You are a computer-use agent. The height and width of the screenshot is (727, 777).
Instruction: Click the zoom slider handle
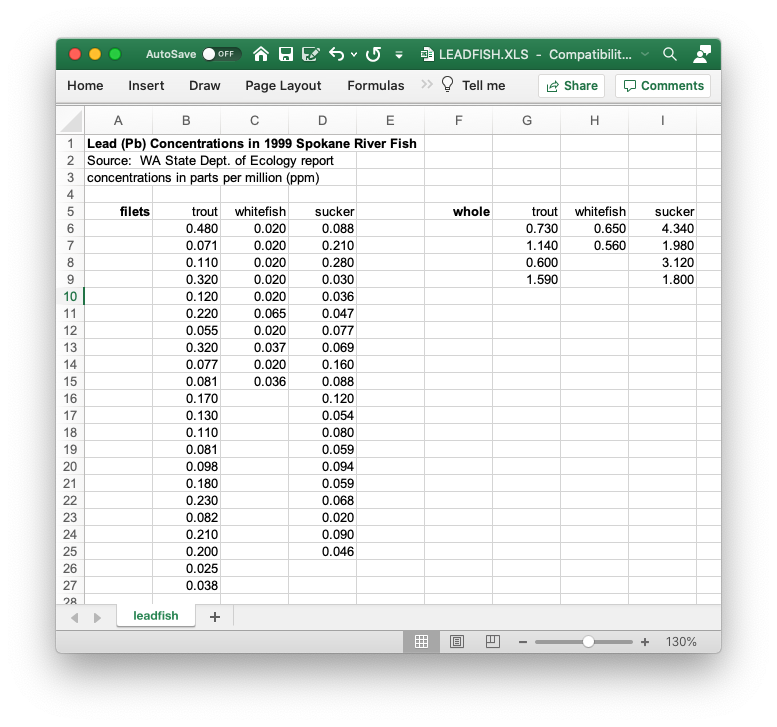pos(588,642)
